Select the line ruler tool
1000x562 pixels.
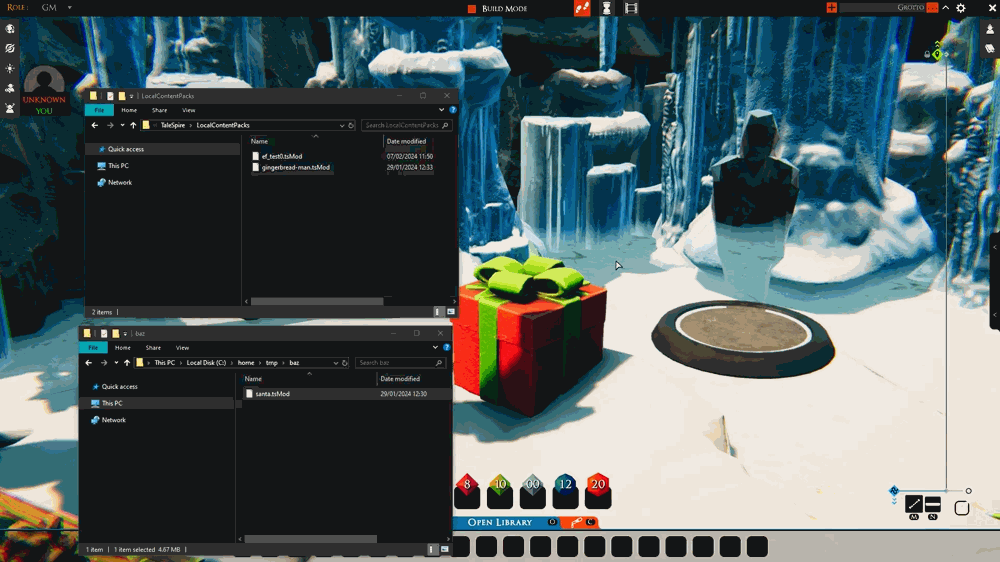click(x=913, y=504)
